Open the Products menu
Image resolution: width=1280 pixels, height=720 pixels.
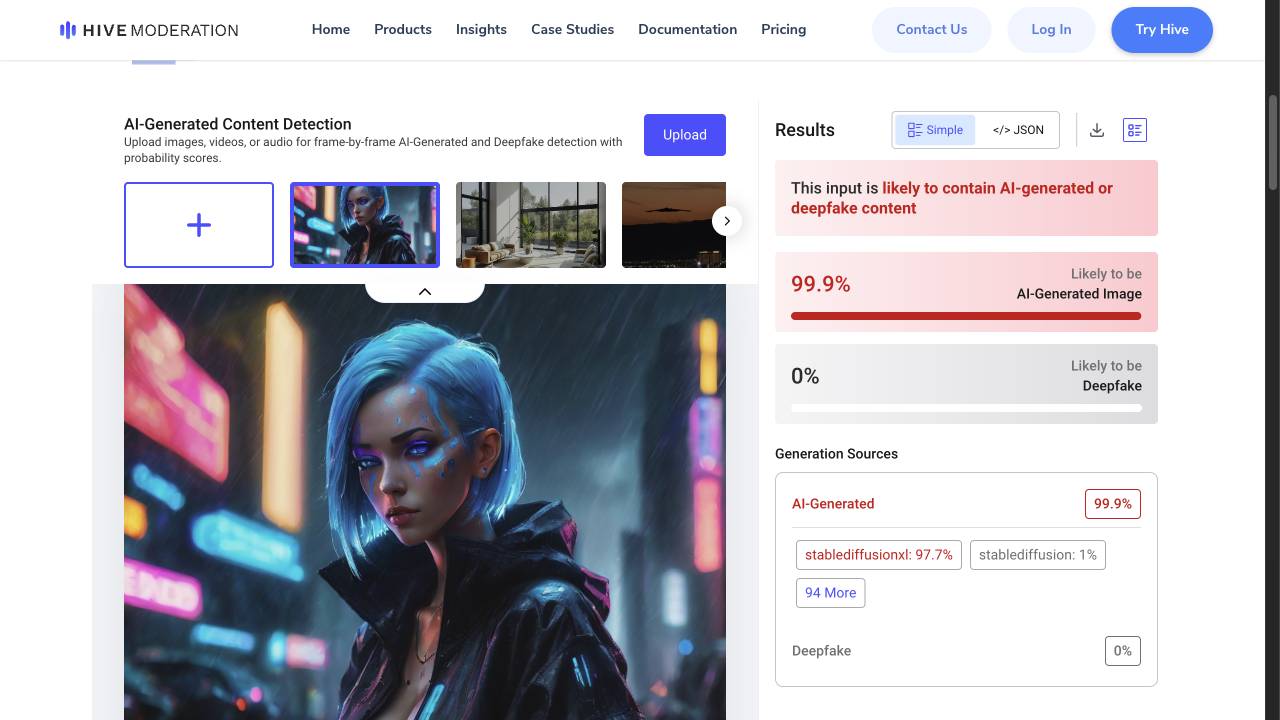pyautogui.click(x=403, y=30)
